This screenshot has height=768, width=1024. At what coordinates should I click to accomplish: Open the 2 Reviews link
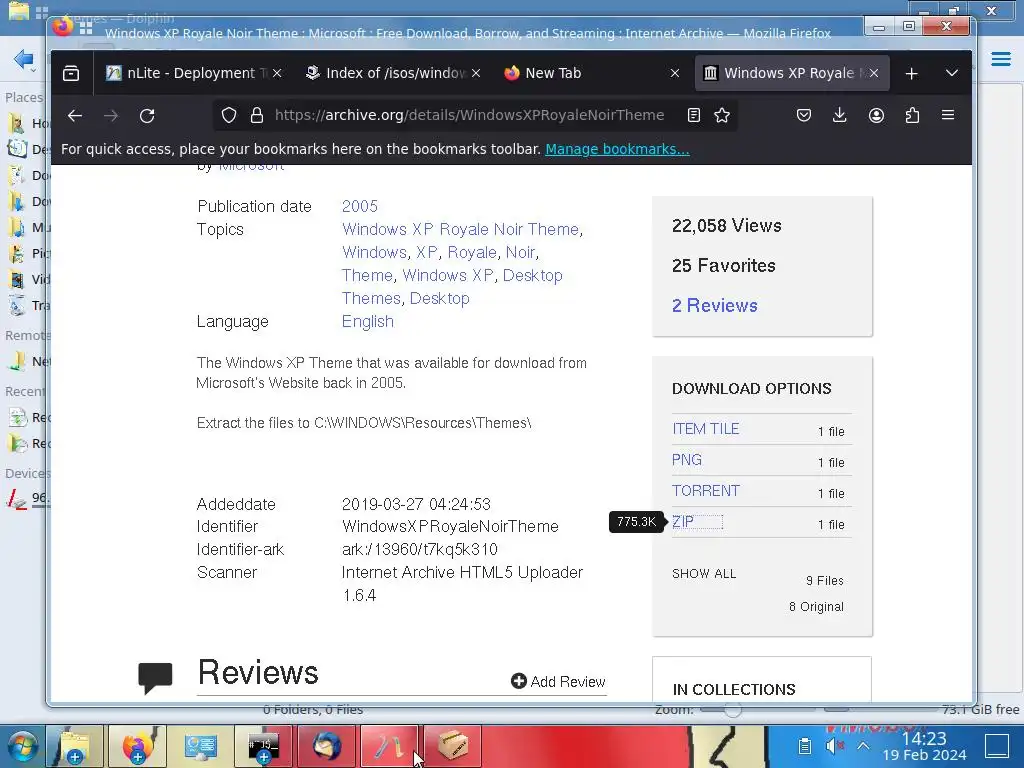(715, 306)
